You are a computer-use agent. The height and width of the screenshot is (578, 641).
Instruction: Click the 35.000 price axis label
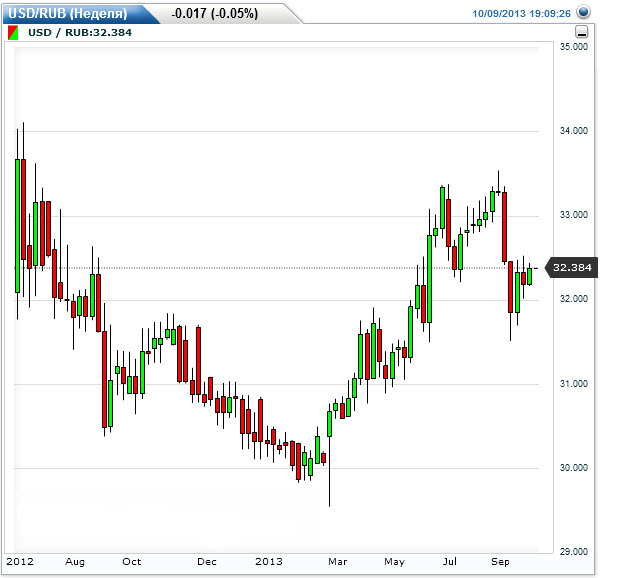(574, 47)
